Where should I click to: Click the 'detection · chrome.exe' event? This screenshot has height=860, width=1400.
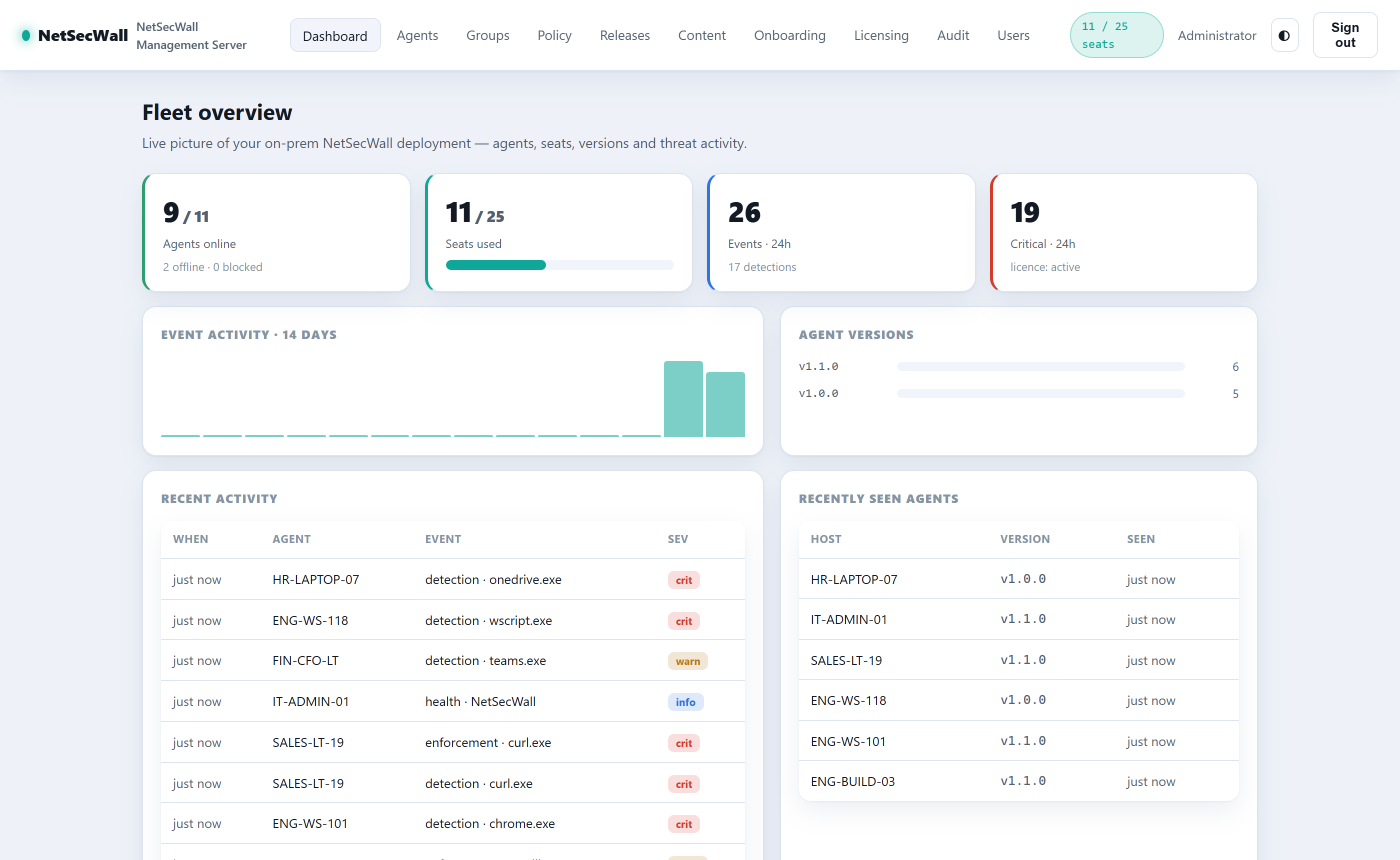tap(489, 823)
